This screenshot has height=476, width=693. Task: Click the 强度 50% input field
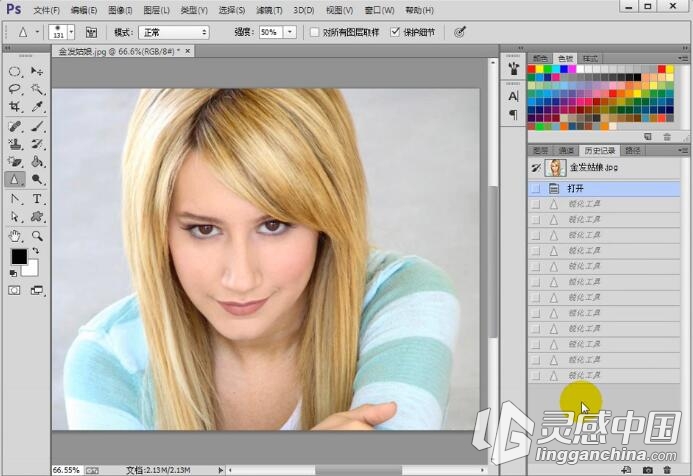click(270, 32)
